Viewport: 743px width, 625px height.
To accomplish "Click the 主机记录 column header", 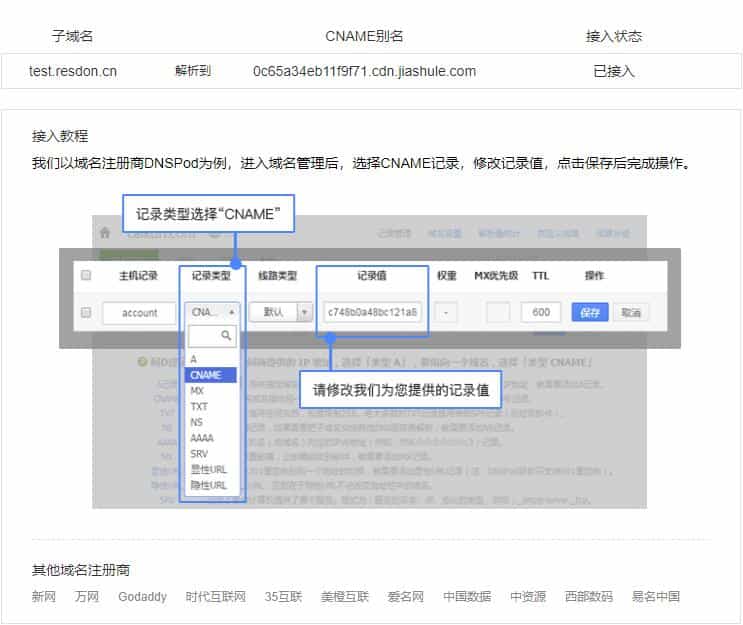I will [x=138, y=275].
